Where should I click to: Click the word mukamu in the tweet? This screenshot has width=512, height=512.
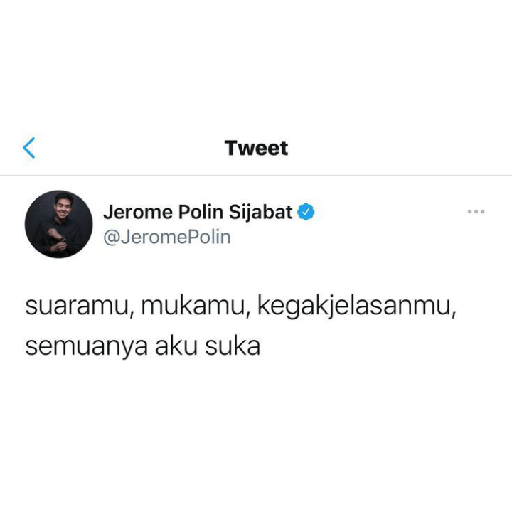point(193,306)
